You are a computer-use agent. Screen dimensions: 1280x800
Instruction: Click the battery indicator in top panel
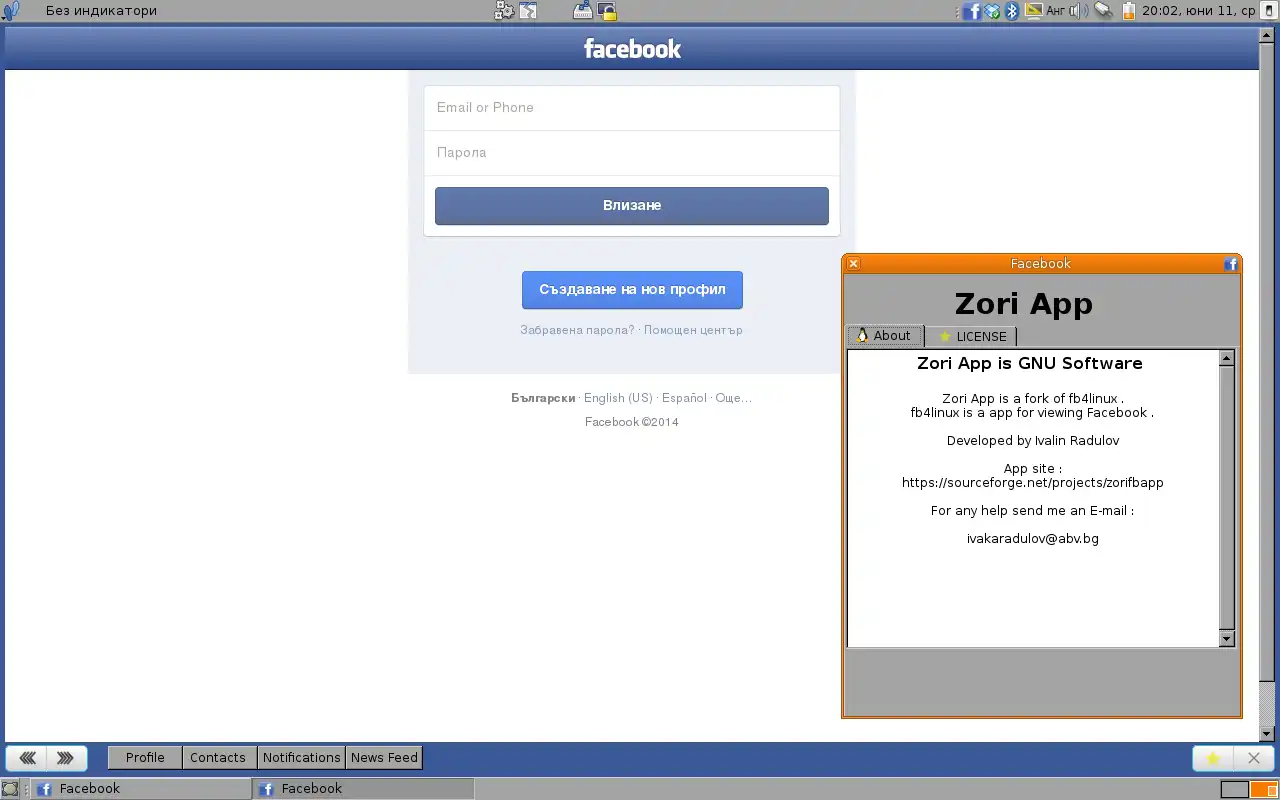pos(1129,11)
